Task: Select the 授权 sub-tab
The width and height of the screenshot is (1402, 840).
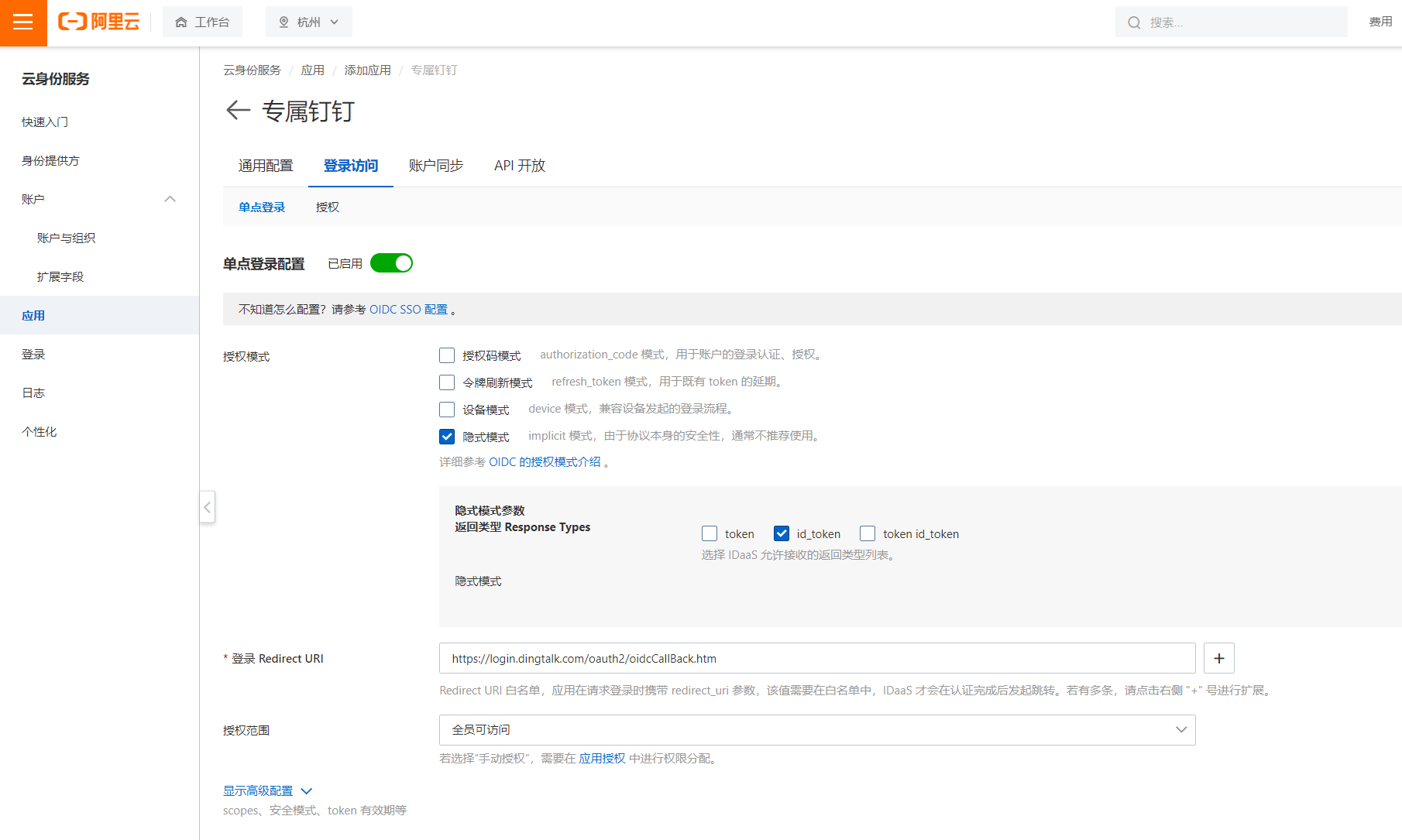Action: click(328, 207)
